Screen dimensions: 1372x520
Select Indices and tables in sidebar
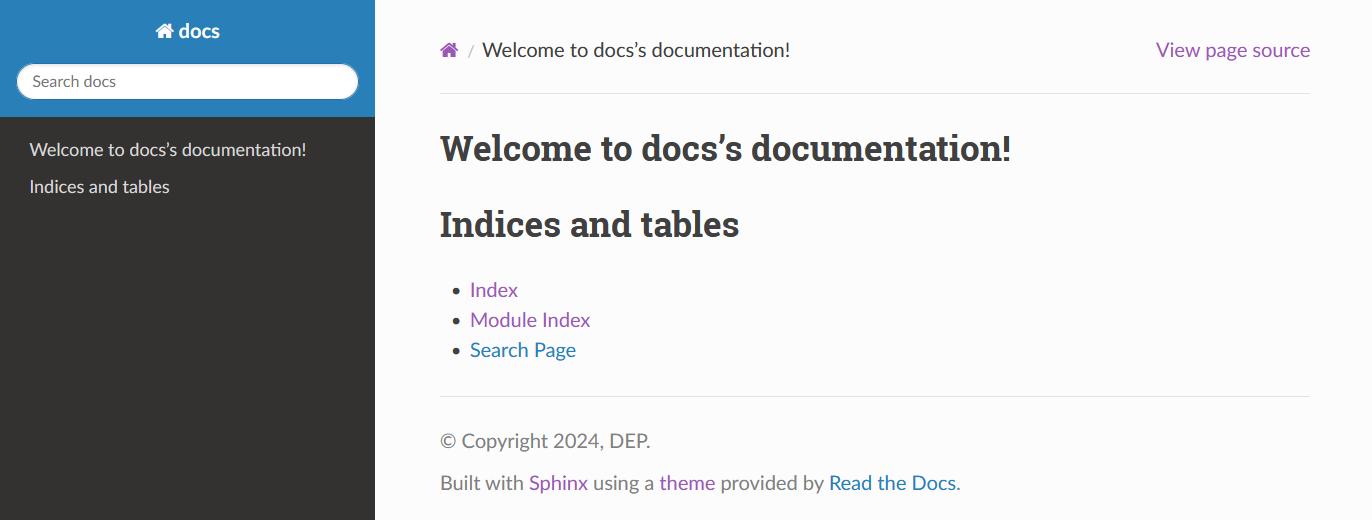(100, 187)
